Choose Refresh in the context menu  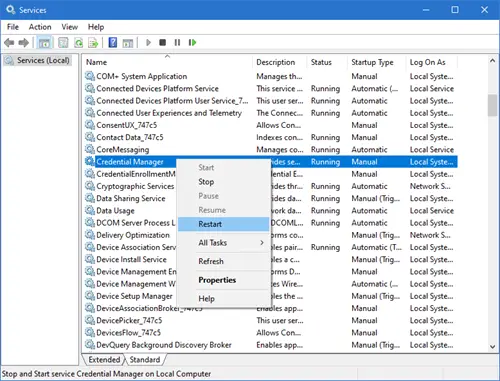click(223, 261)
